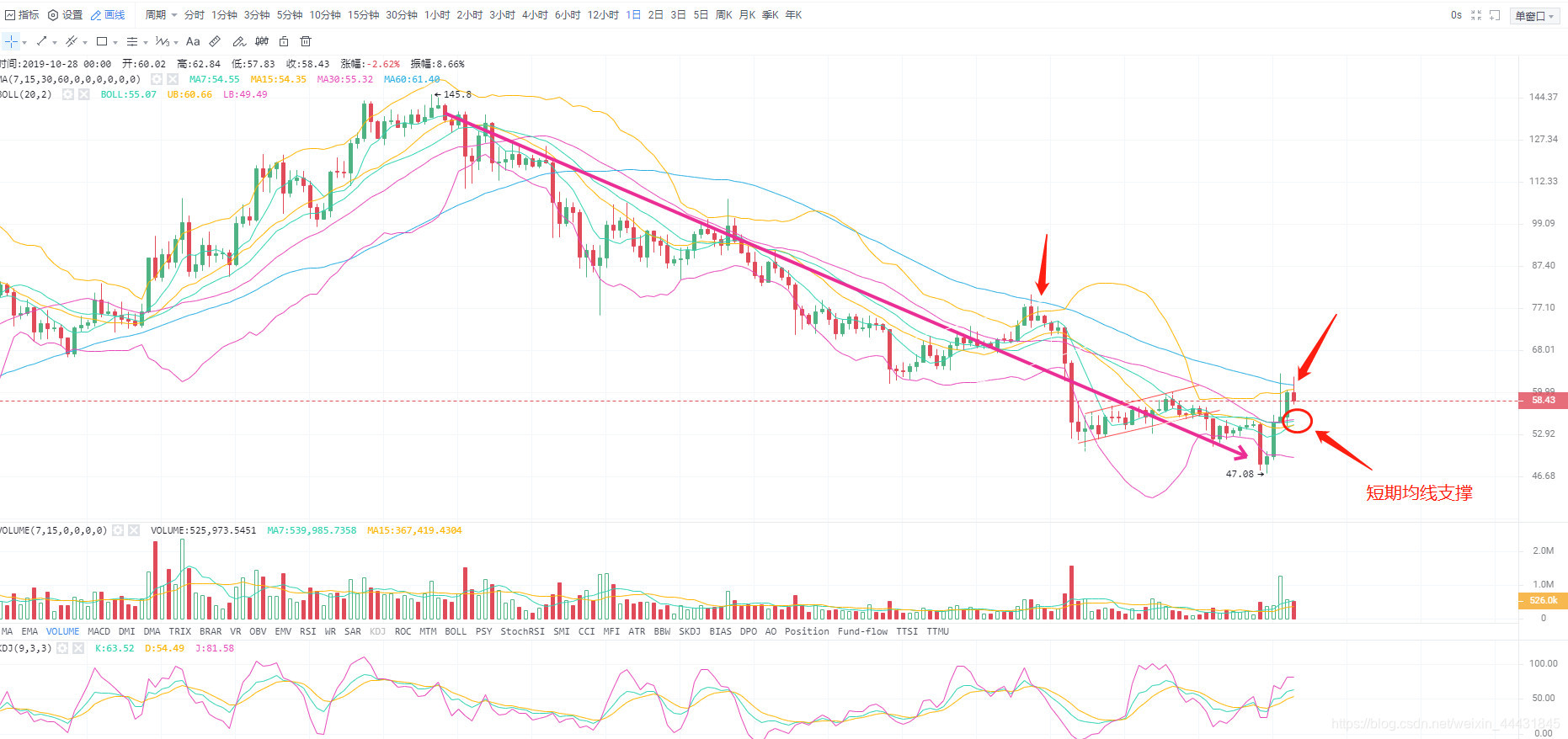Open KDJ indicator settings gear
This screenshot has width=1568, height=739.
(62, 648)
